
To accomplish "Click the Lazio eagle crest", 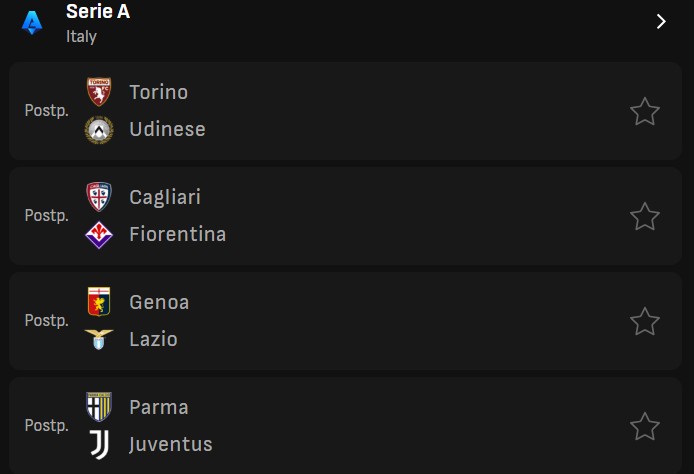I will [99, 339].
